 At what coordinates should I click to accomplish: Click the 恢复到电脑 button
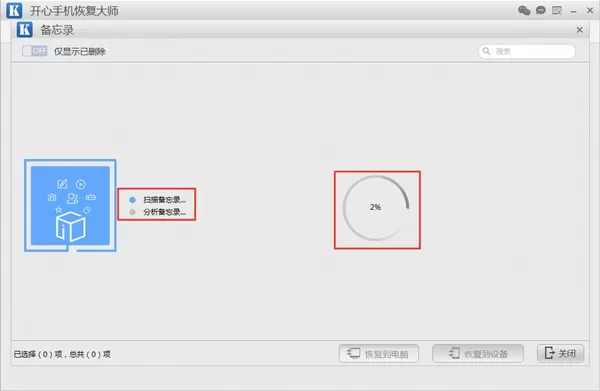pyautogui.click(x=378, y=354)
